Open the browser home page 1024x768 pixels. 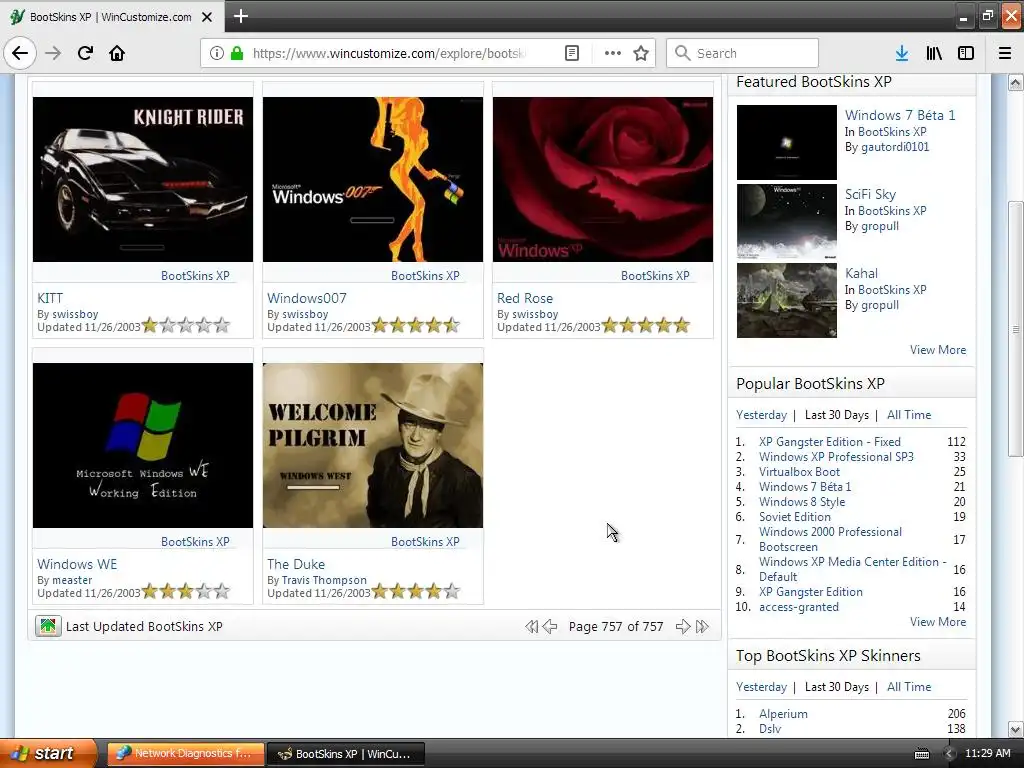(x=117, y=53)
